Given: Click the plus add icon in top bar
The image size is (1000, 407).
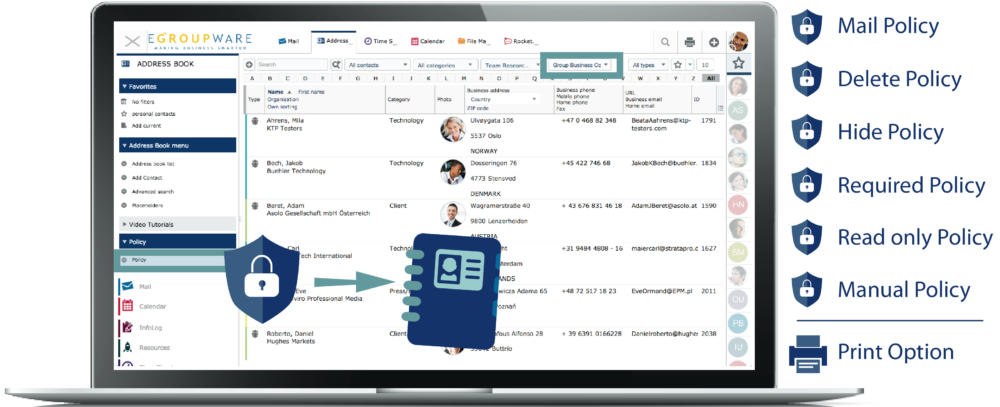Looking at the screenshot, I should pos(713,42).
